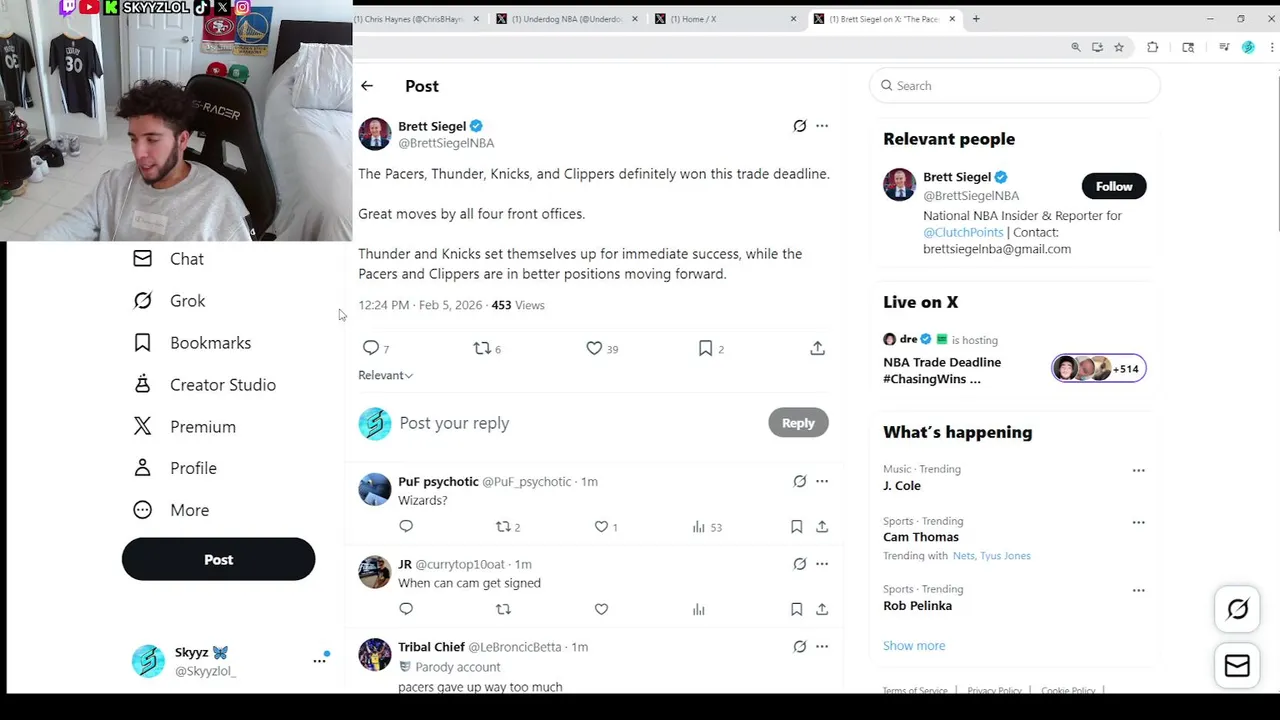Open Creator Studio from the sidebar
This screenshot has height=720, width=1280.
[x=222, y=385]
